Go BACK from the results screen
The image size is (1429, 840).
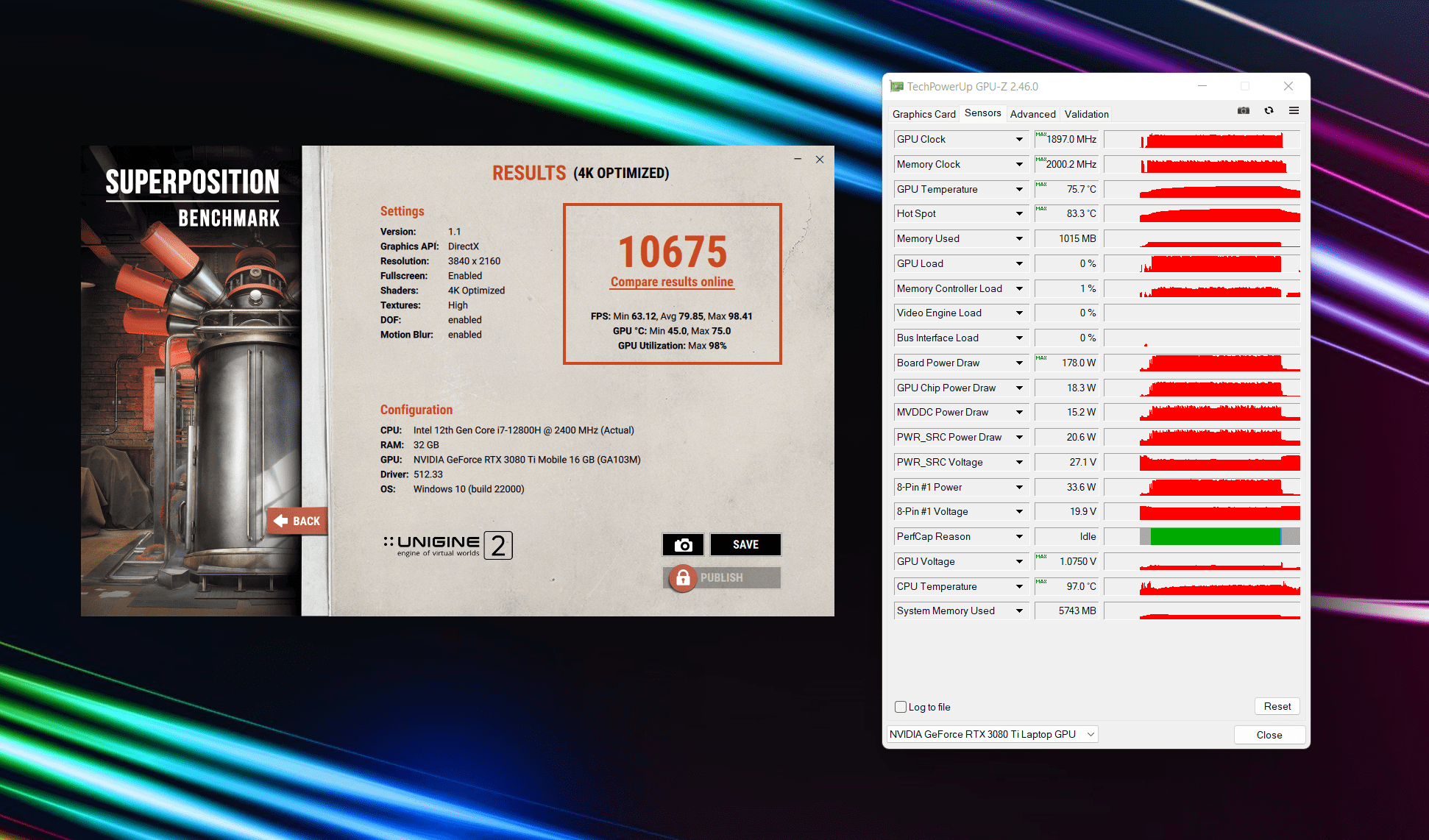click(x=297, y=521)
